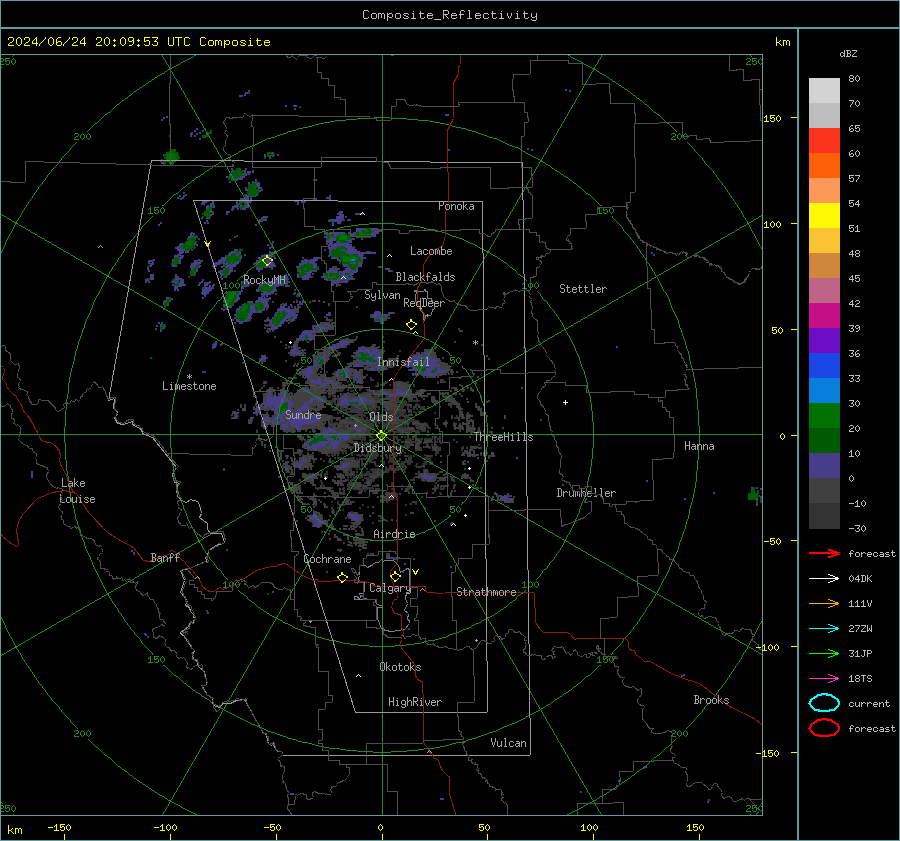Select the Limestone label

(189, 386)
